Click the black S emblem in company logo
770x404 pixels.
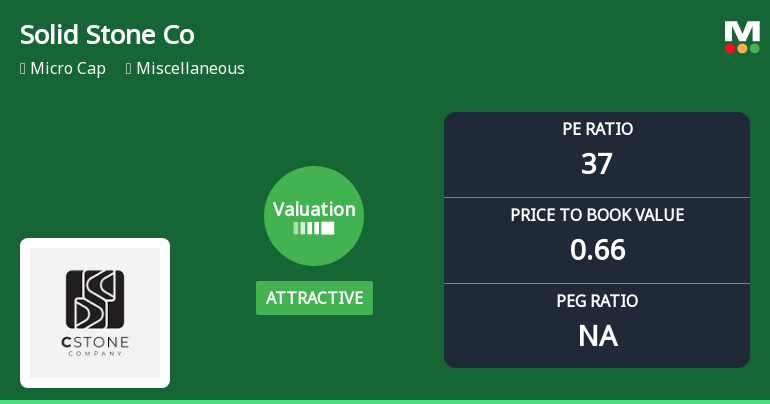(95, 299)
